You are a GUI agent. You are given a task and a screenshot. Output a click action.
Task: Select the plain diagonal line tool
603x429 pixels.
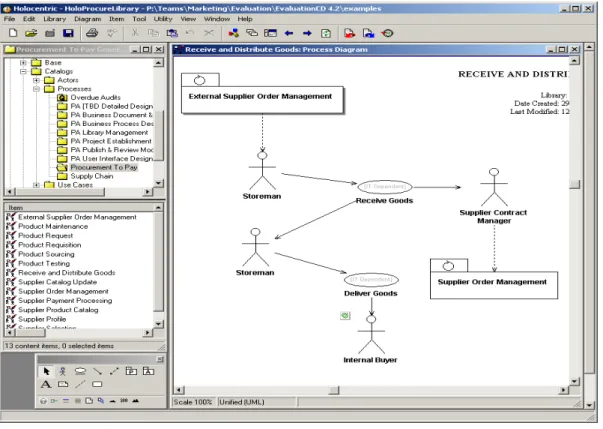point(80,384)
